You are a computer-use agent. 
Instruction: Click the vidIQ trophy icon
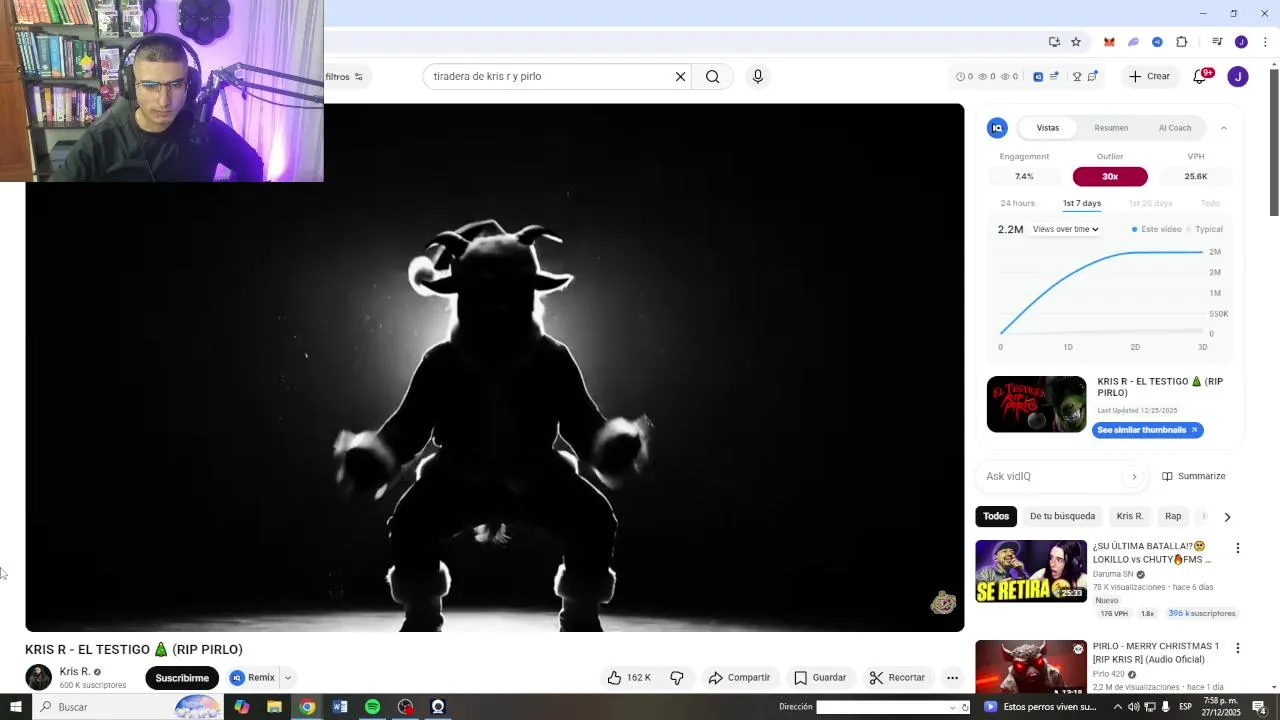click(x=1077, y=77)
